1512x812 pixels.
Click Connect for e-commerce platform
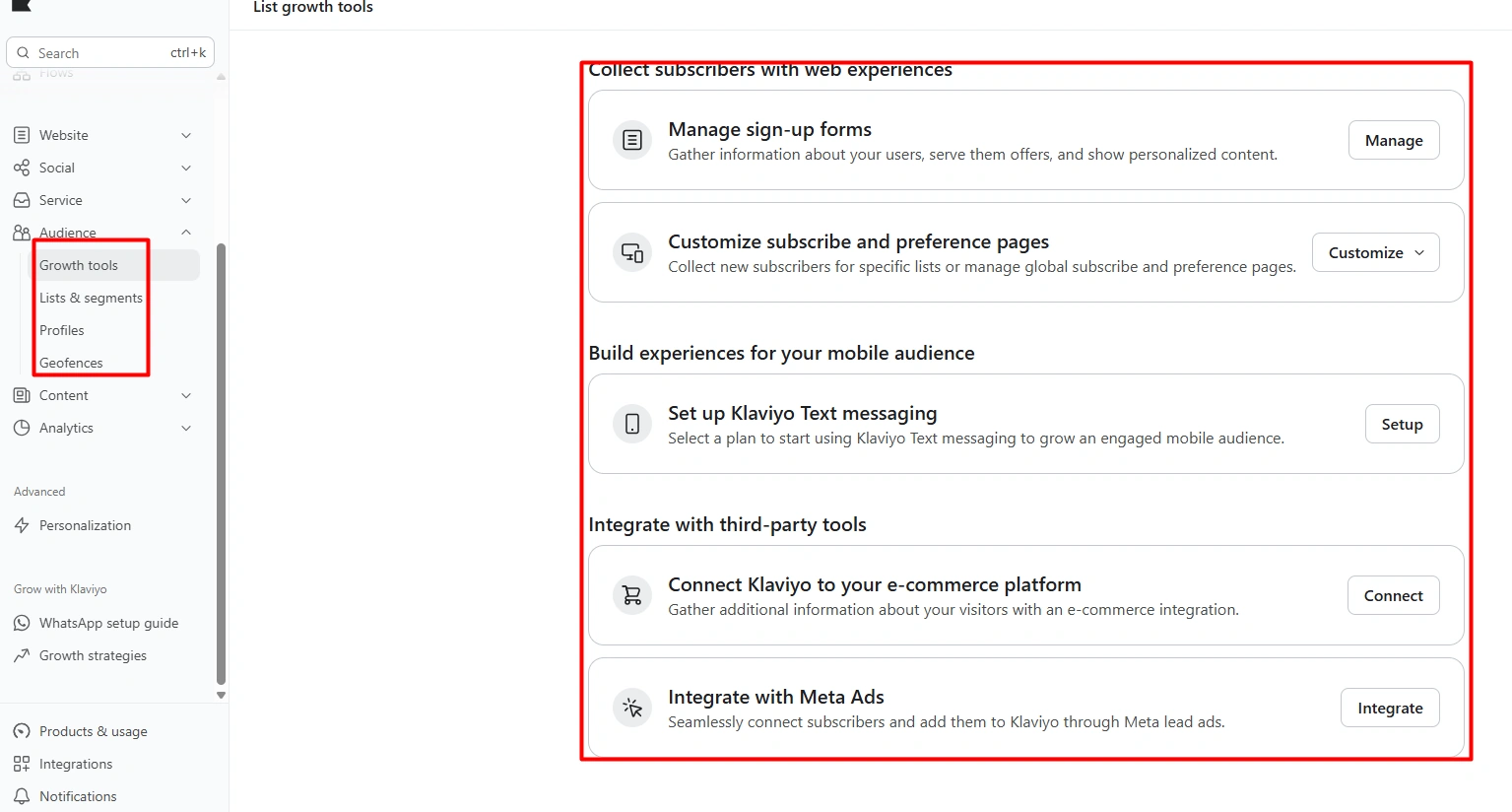point(1393,595)
